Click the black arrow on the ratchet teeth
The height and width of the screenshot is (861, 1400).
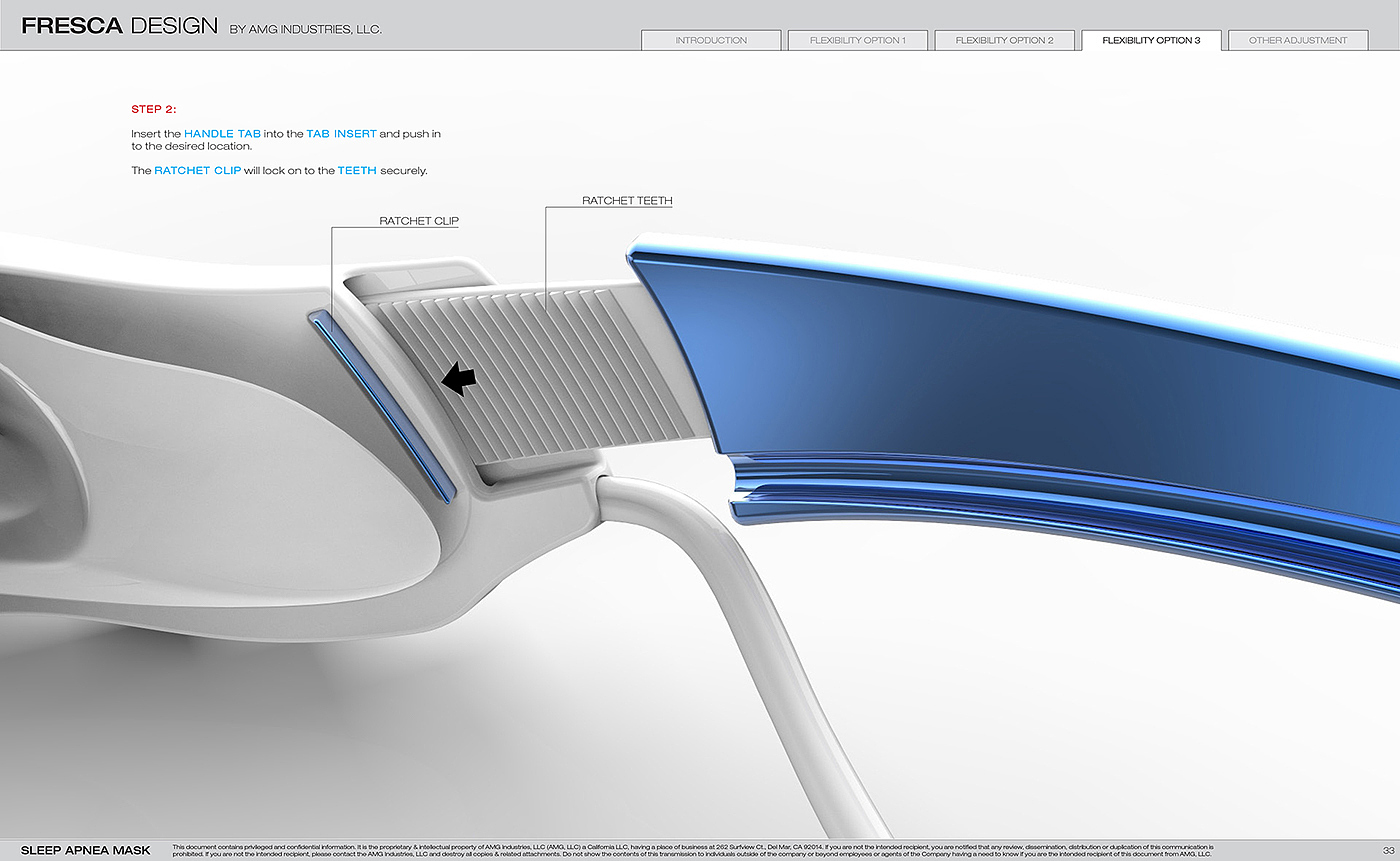(459, 379)
